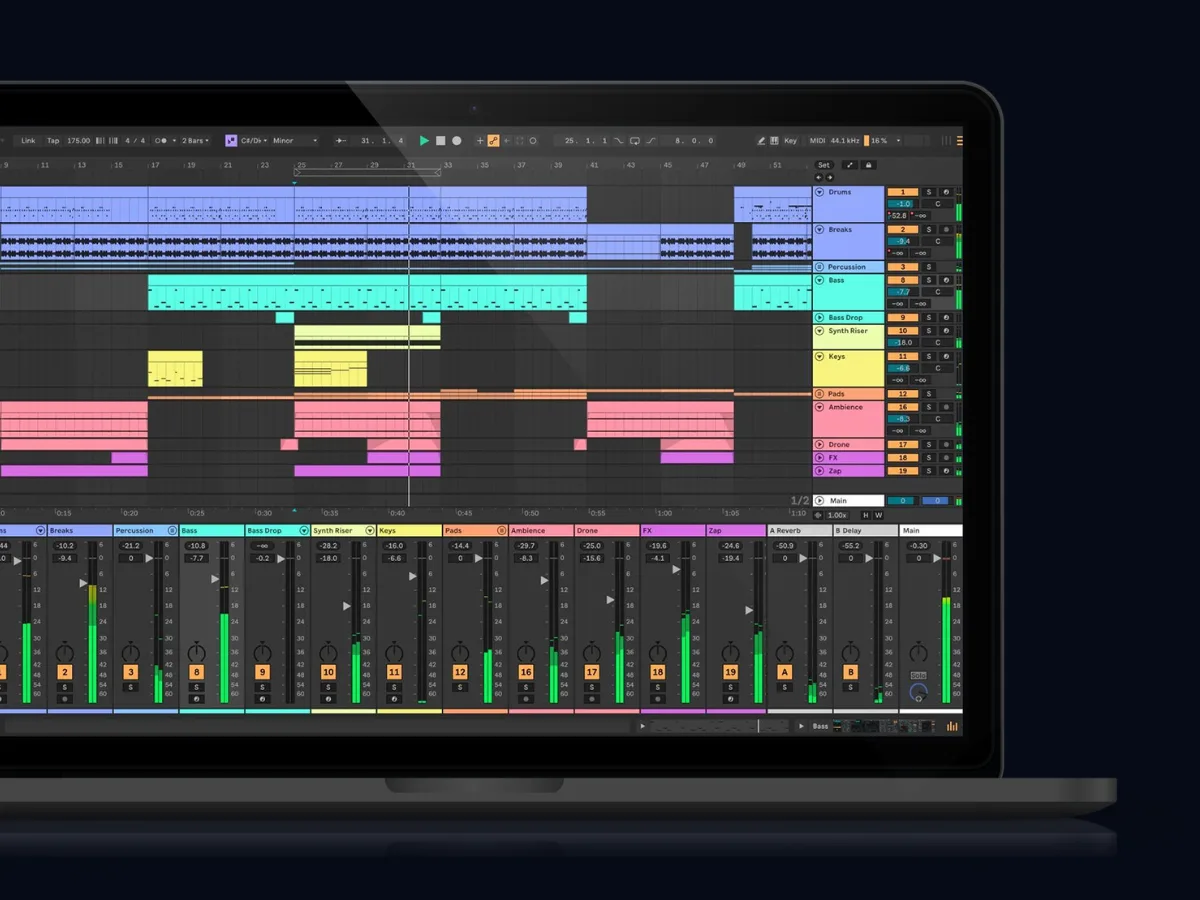Click the purple scale mode icon
Image resolution: width=1200 pixels, height=900 pixels.
click(x=231, y=141)
